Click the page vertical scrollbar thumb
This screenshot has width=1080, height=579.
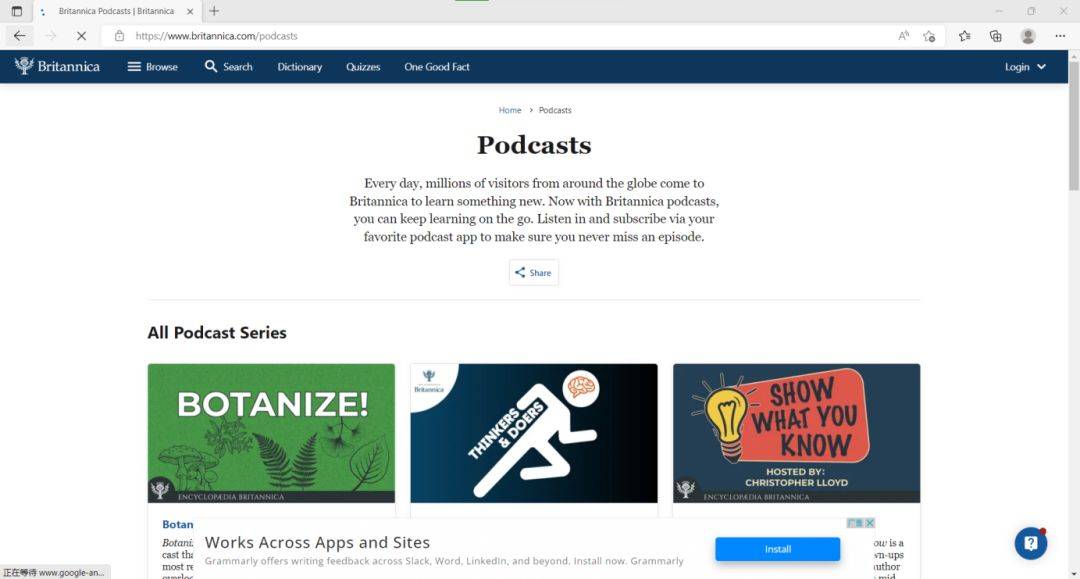[x=1074, y=125]
